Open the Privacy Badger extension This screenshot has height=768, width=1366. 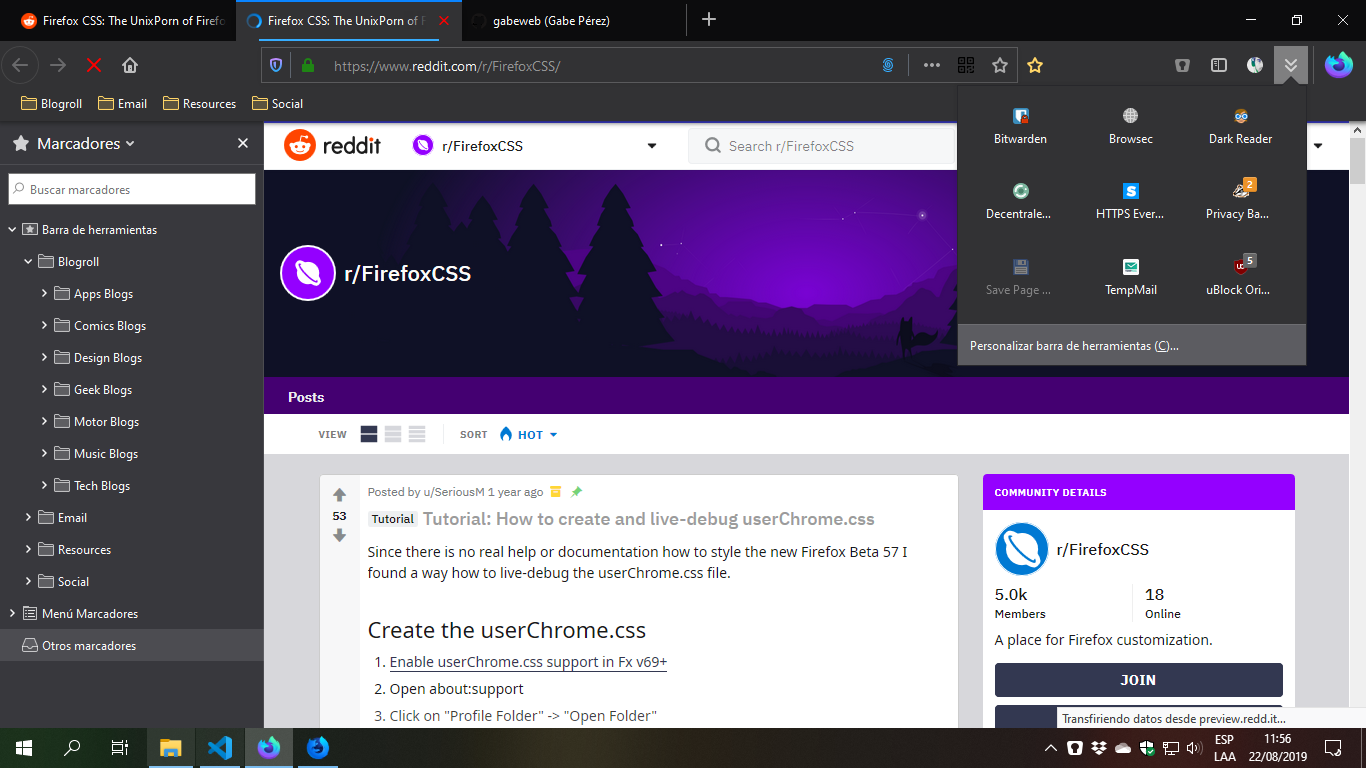coord(1240,200)
